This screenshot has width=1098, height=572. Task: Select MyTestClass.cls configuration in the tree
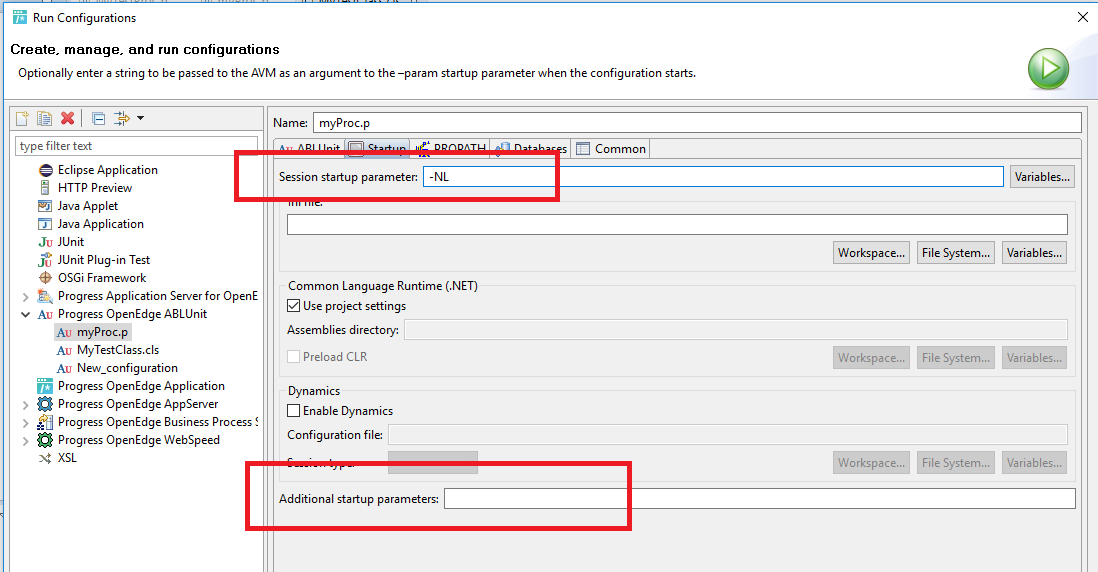pos(117,350)
